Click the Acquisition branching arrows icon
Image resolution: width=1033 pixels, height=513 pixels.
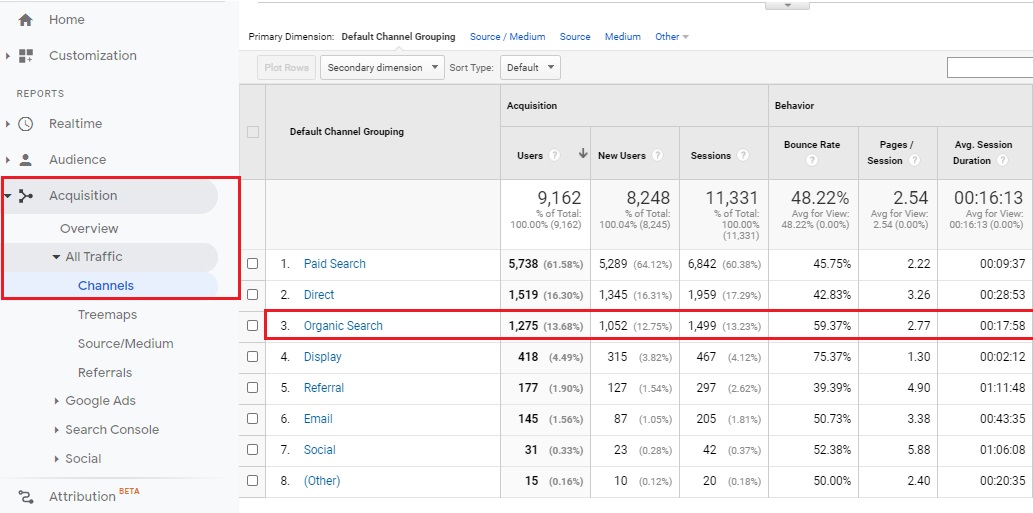[x=26, y=196]
